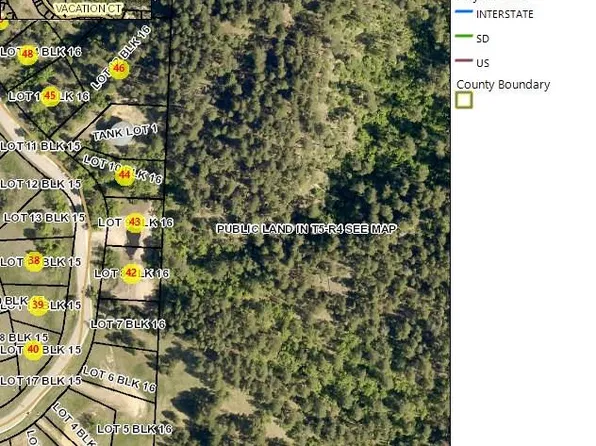This screenshot has height=446, width=596.
Task: Select parcel LOT 7 BLK 16
Action: [x=128, y=324]
